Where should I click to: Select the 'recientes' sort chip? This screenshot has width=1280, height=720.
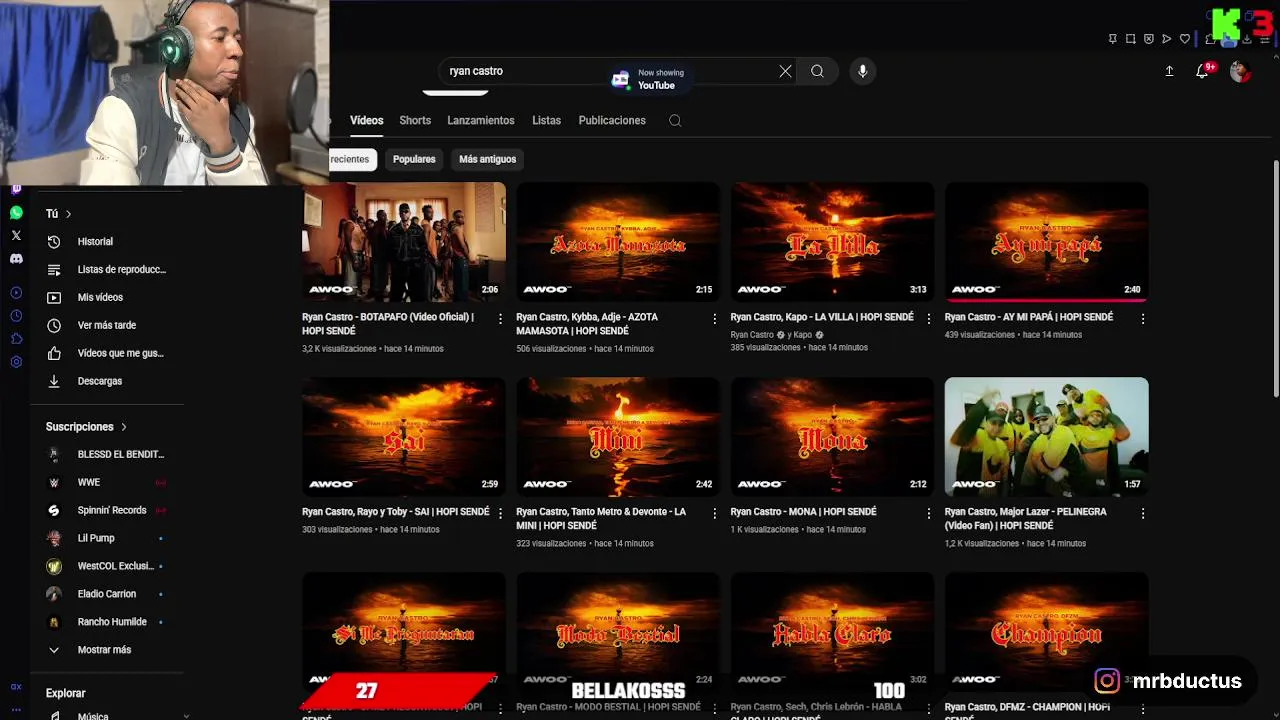tap(351, 159)
